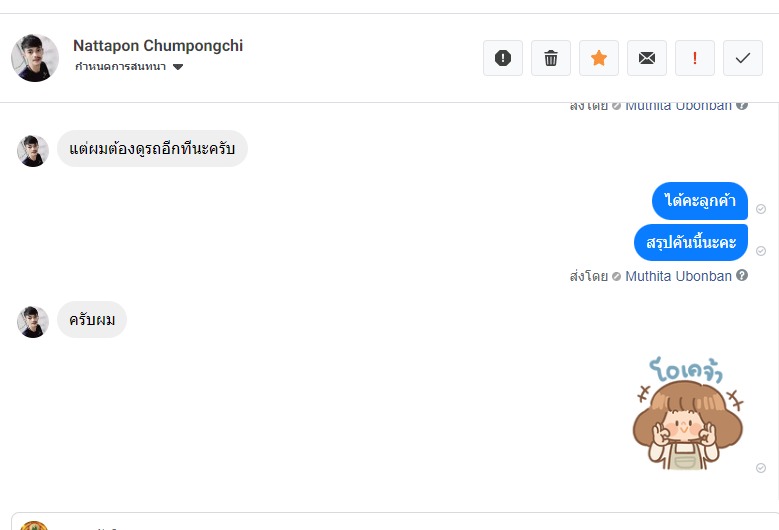Click the โอเคจ้า sticker image
This screenshot has height=530, width=779.
pos(688,415)
